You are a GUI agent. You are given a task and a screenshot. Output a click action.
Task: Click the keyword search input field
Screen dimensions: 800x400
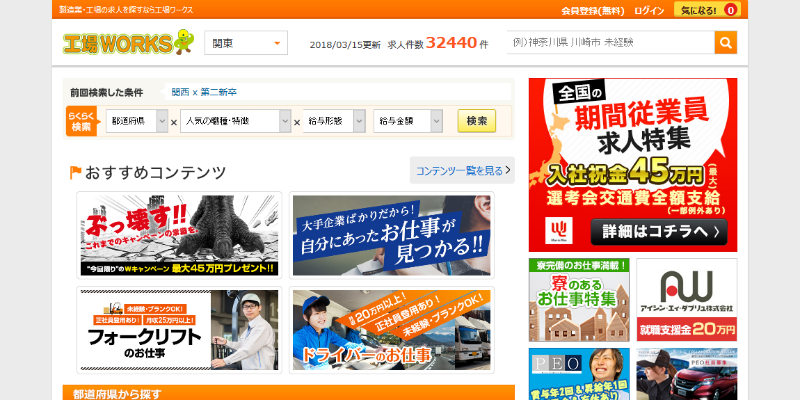(610, 43)
